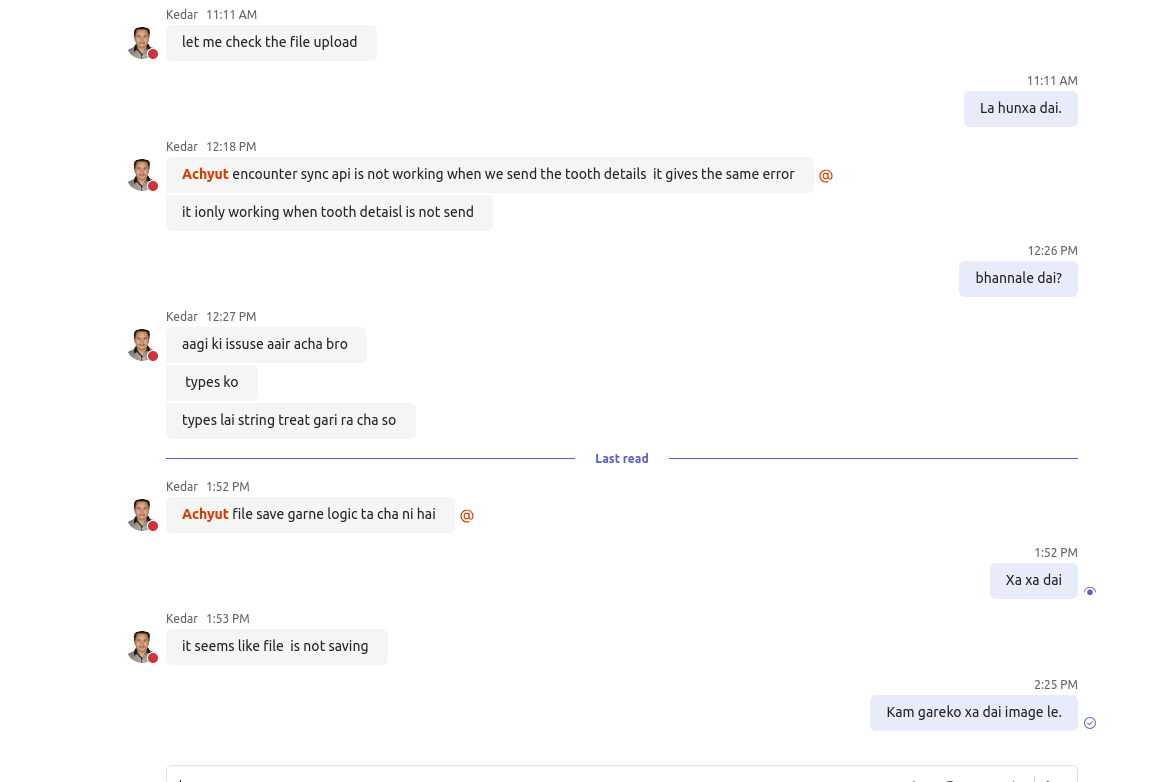This screenshot has width=1150, height=782.
Task: Select the Kedar sender name at 12:18 PM
Action: 182,147
